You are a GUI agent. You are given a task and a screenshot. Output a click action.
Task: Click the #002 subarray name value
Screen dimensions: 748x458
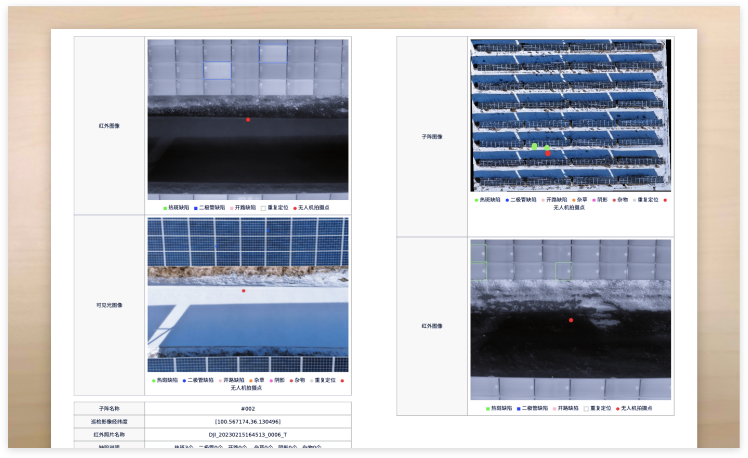point(248,409)
